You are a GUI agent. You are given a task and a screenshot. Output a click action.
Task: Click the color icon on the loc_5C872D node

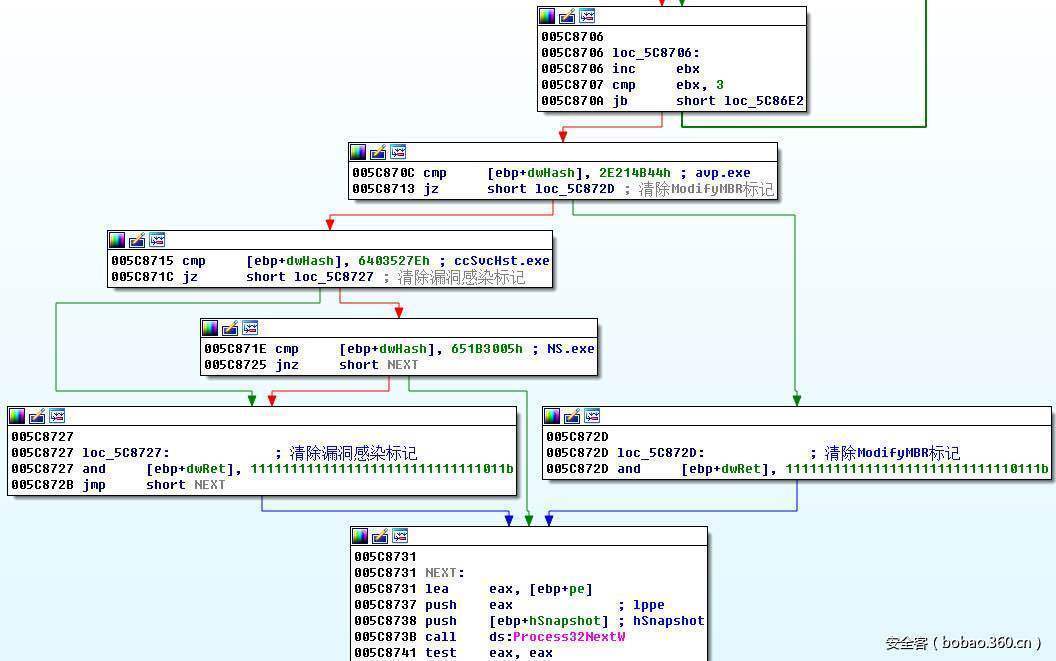pyautogui.click(x=552, y=416)
